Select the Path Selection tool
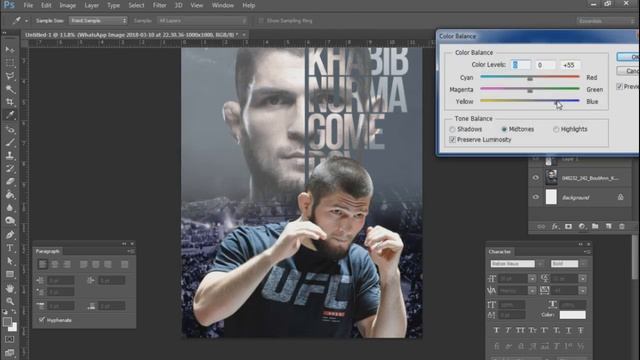Image resolution: width=640 pixels, height=360 pixels. [x=10, y=261]
